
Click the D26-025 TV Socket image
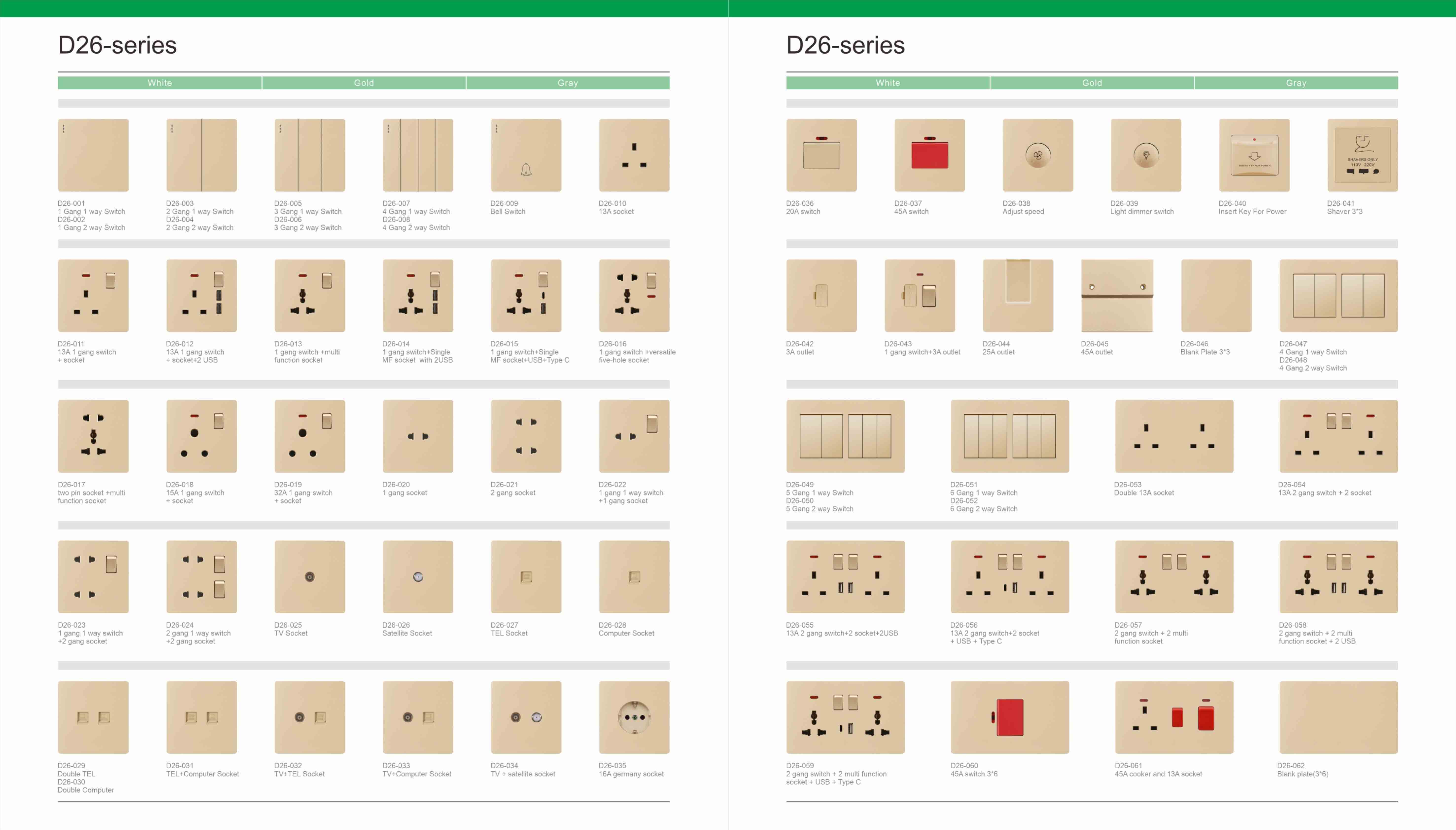point(310,577)
